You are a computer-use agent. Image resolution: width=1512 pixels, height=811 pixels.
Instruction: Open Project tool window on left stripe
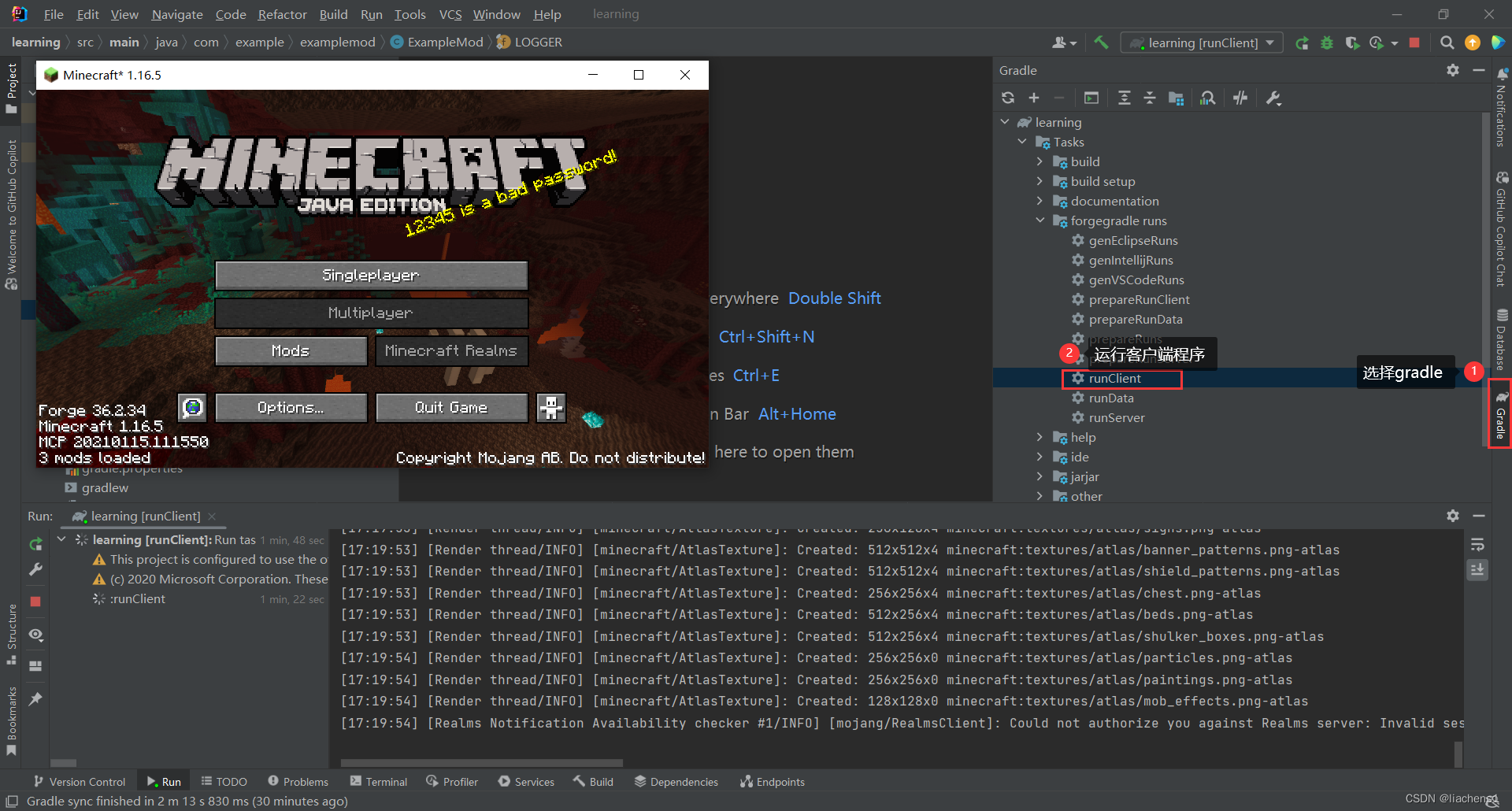point(11,87)
